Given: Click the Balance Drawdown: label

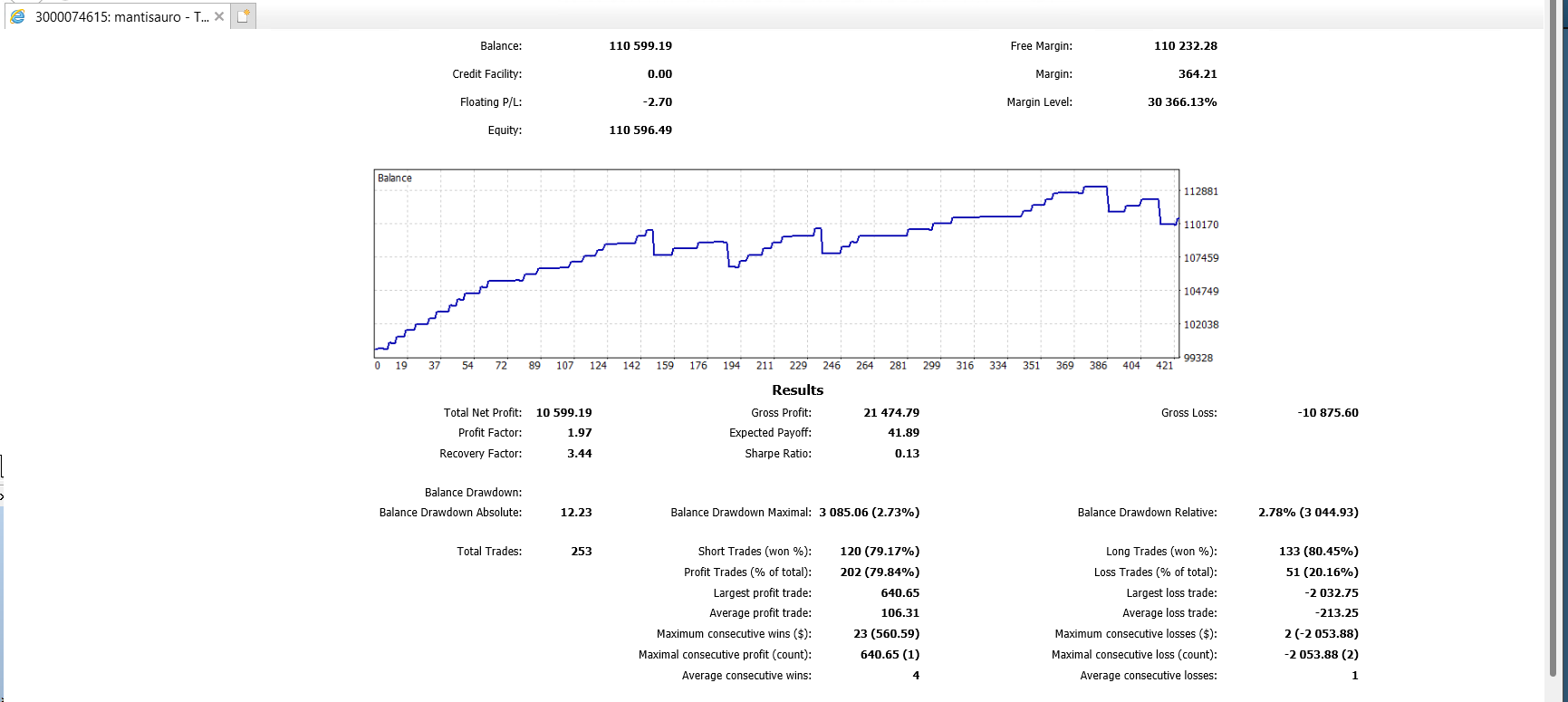Looking at the screenshot, I should [473, 493].
